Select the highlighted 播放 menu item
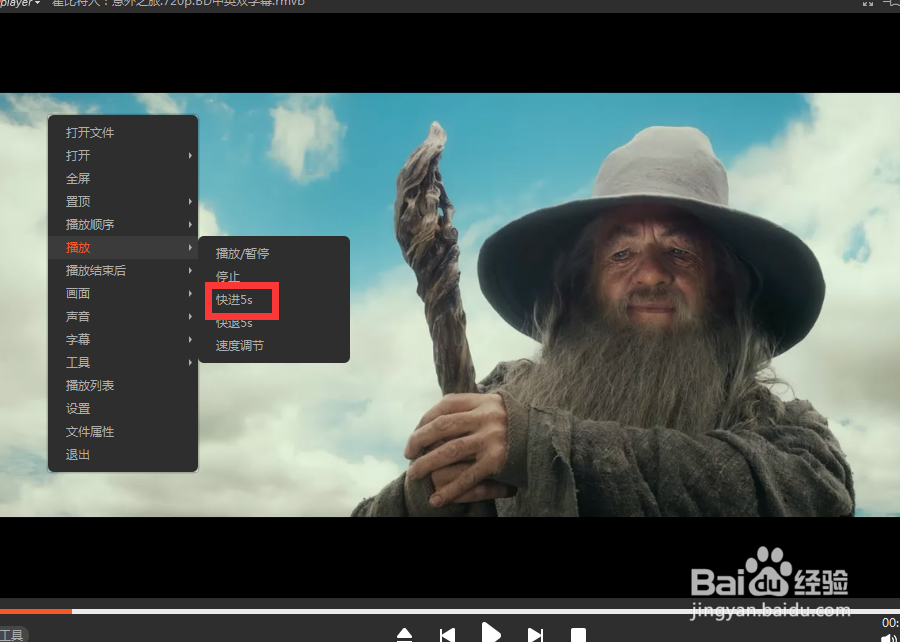 pos(123,247)
